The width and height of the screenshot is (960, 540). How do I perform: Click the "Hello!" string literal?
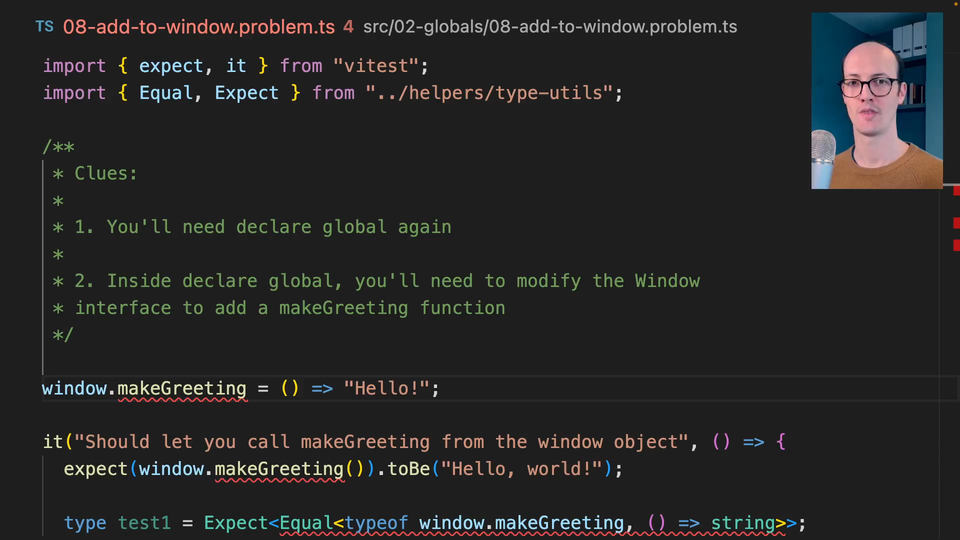point(386,388)
